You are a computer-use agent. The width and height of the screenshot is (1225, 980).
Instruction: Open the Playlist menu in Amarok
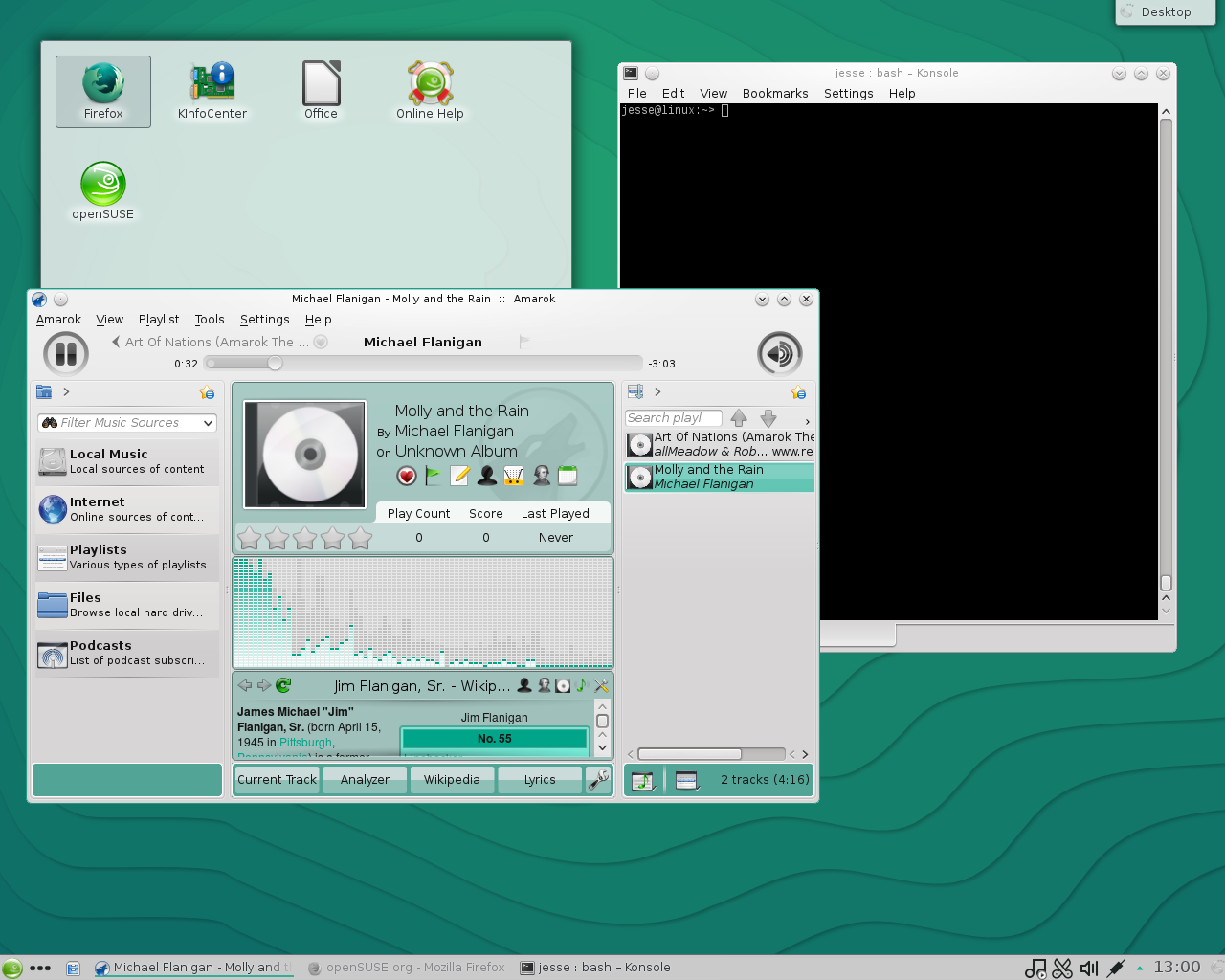coord(159,320)
